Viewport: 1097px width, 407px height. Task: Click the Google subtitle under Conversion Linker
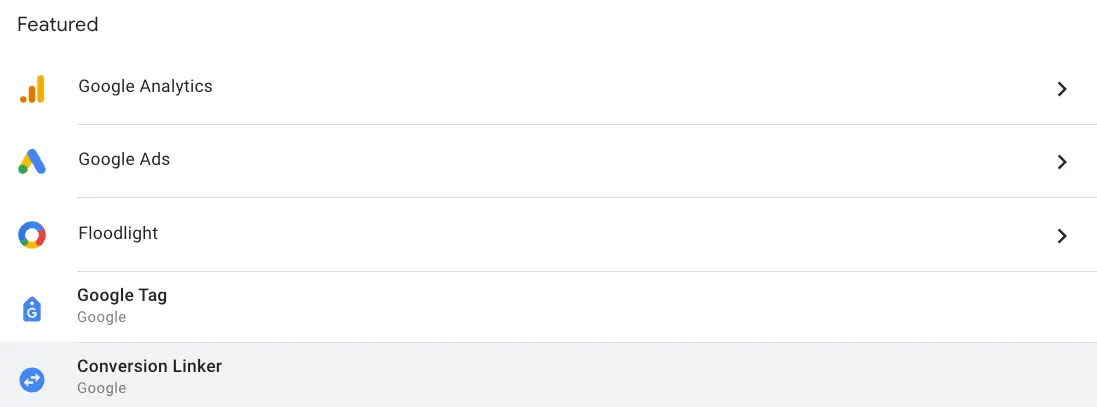(x=101, y=388)
